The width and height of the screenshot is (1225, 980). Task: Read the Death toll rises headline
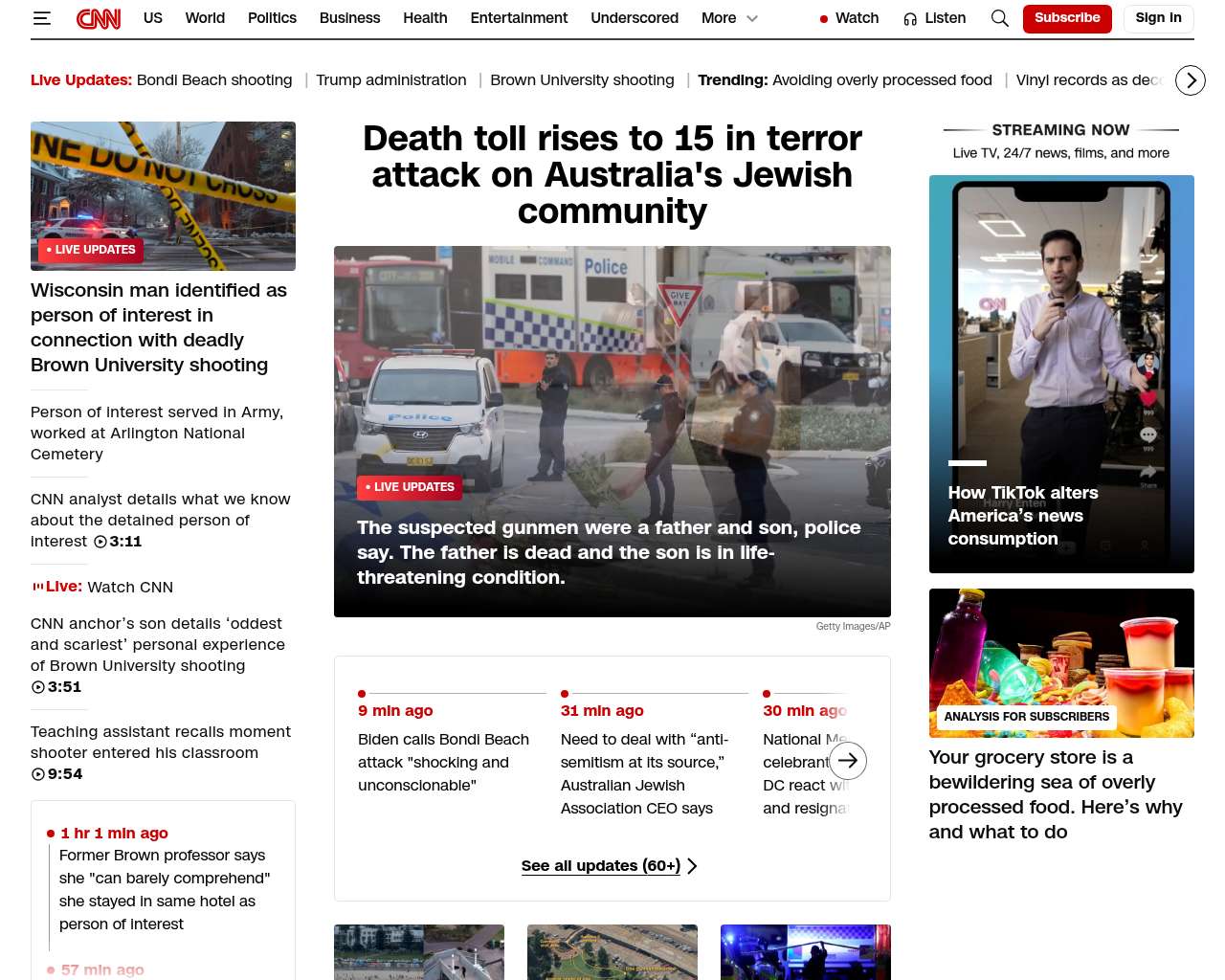612,174
